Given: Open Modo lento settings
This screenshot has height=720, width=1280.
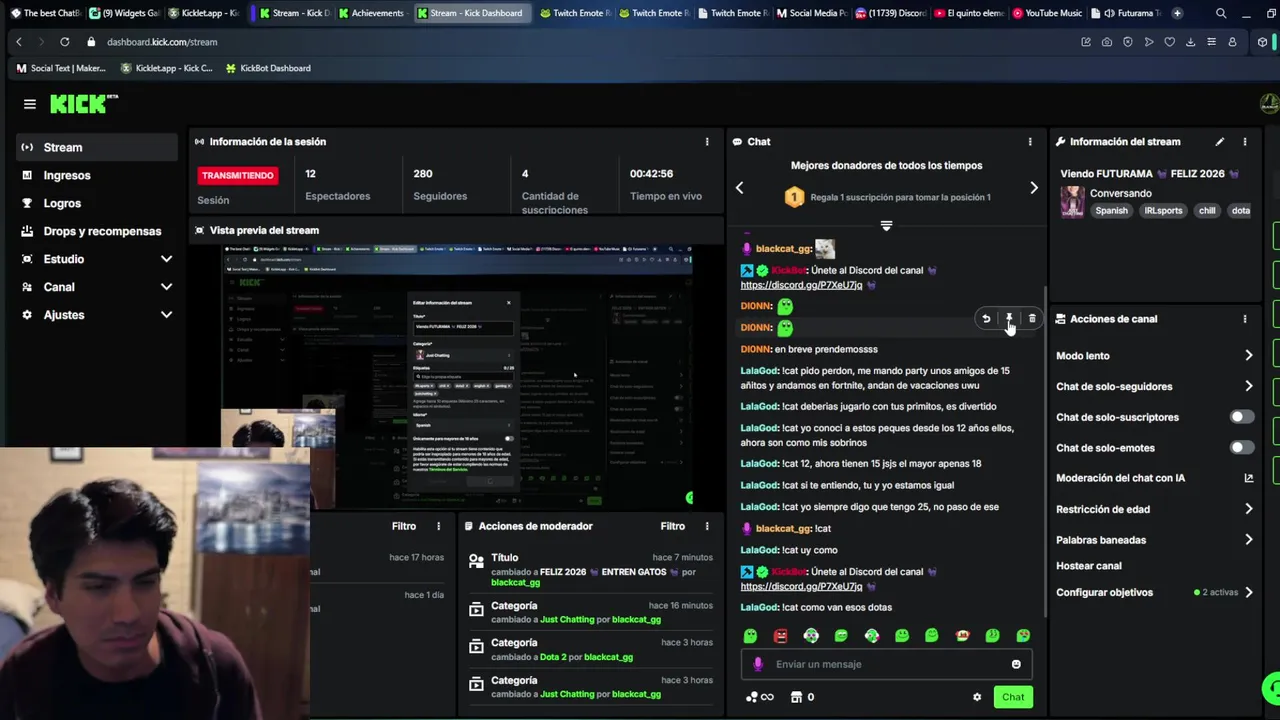Looking at the screenshot, I should click(x=1155, y=356).
